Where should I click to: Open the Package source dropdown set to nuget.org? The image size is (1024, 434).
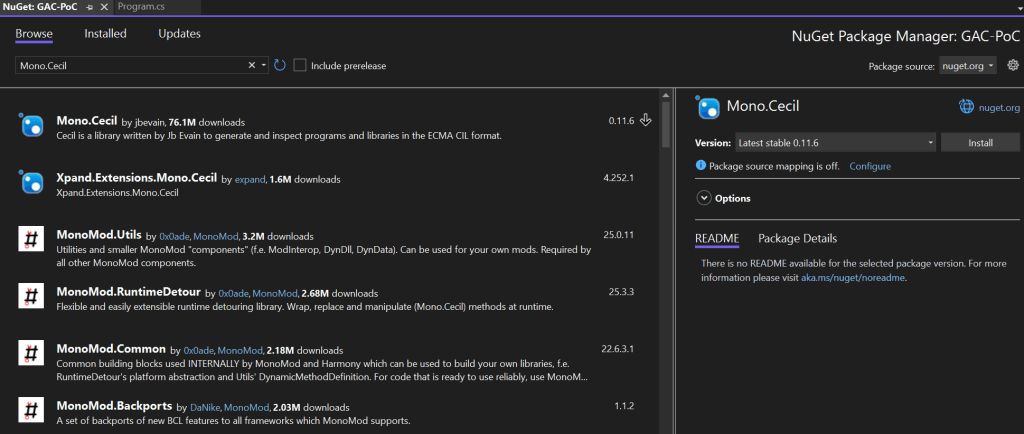tap(968, 66)
